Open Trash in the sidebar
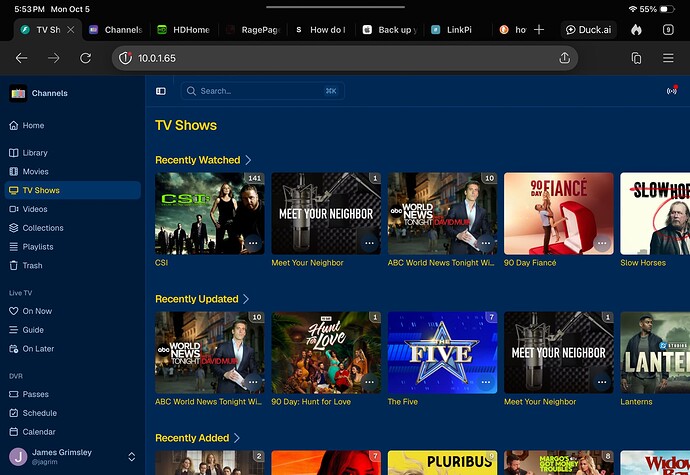The width and height of the screenshot is (690, 475). coord(73,265)
